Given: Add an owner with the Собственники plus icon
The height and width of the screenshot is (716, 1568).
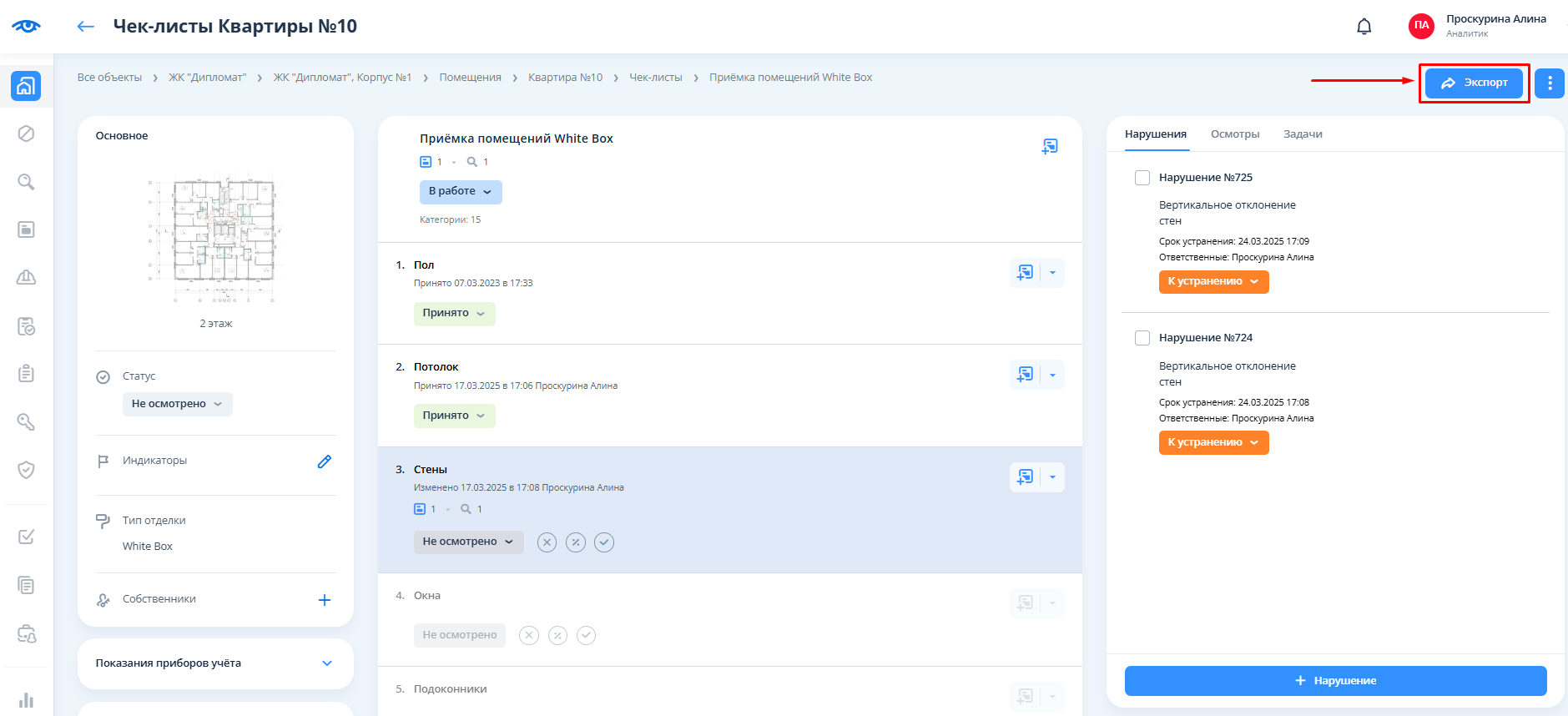Looking at the screenshot, I should click(325, 600).
